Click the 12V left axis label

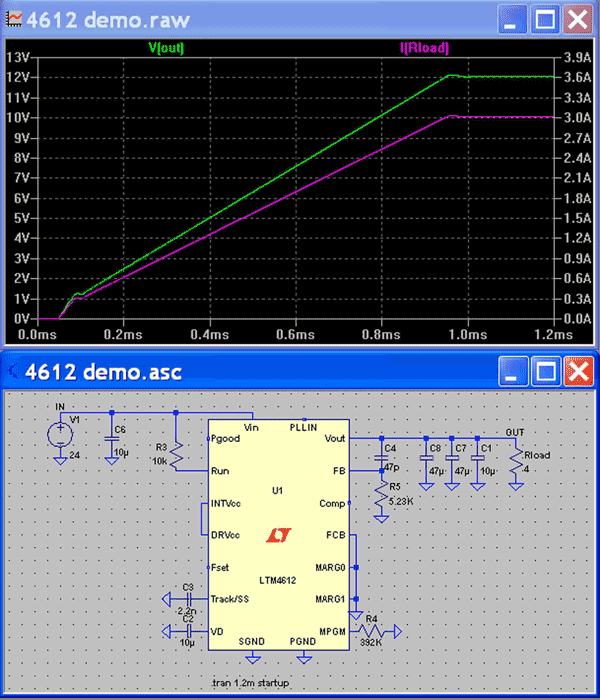[x=18, y=77]
